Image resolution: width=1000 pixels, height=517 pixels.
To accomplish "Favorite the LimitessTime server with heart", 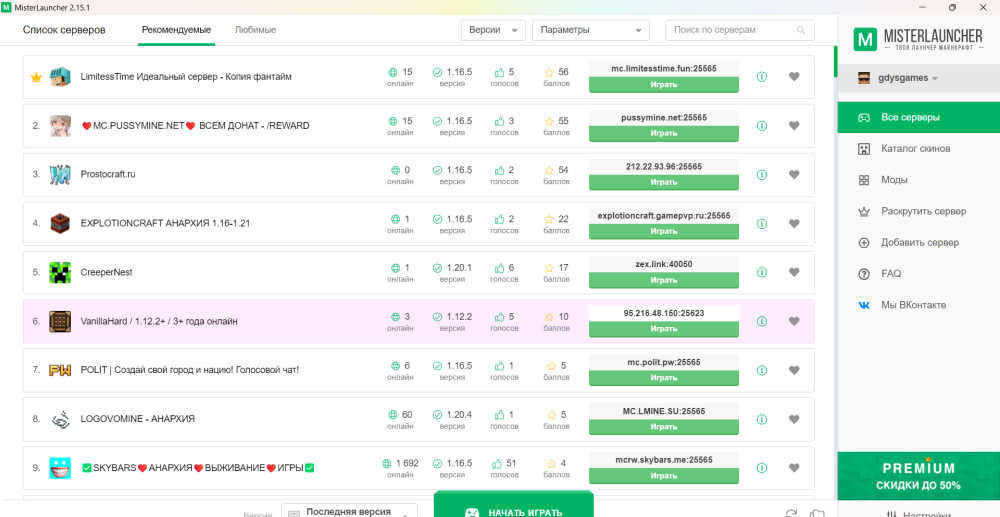I will tap(794, 76).
